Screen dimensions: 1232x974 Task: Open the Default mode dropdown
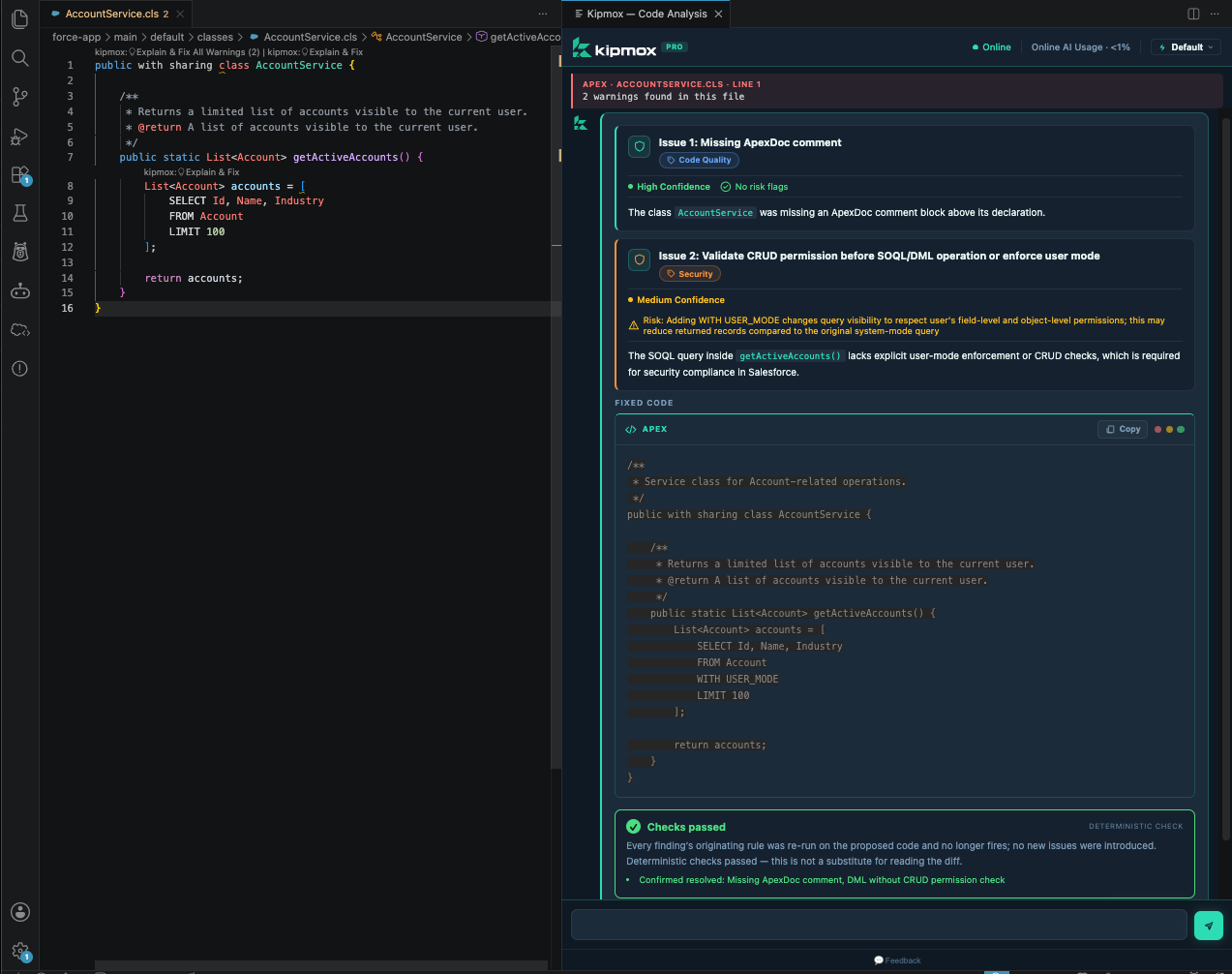[1186, 46]
